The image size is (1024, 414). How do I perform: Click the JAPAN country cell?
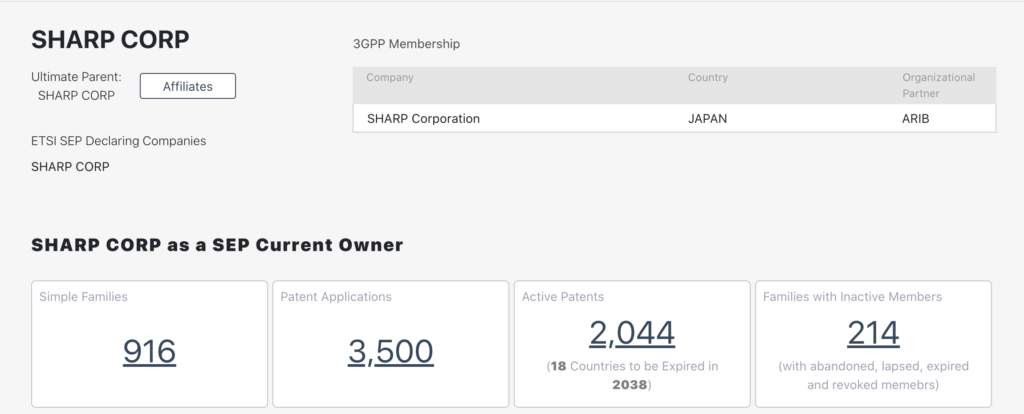pyautogui.click(x=707, y=119)
